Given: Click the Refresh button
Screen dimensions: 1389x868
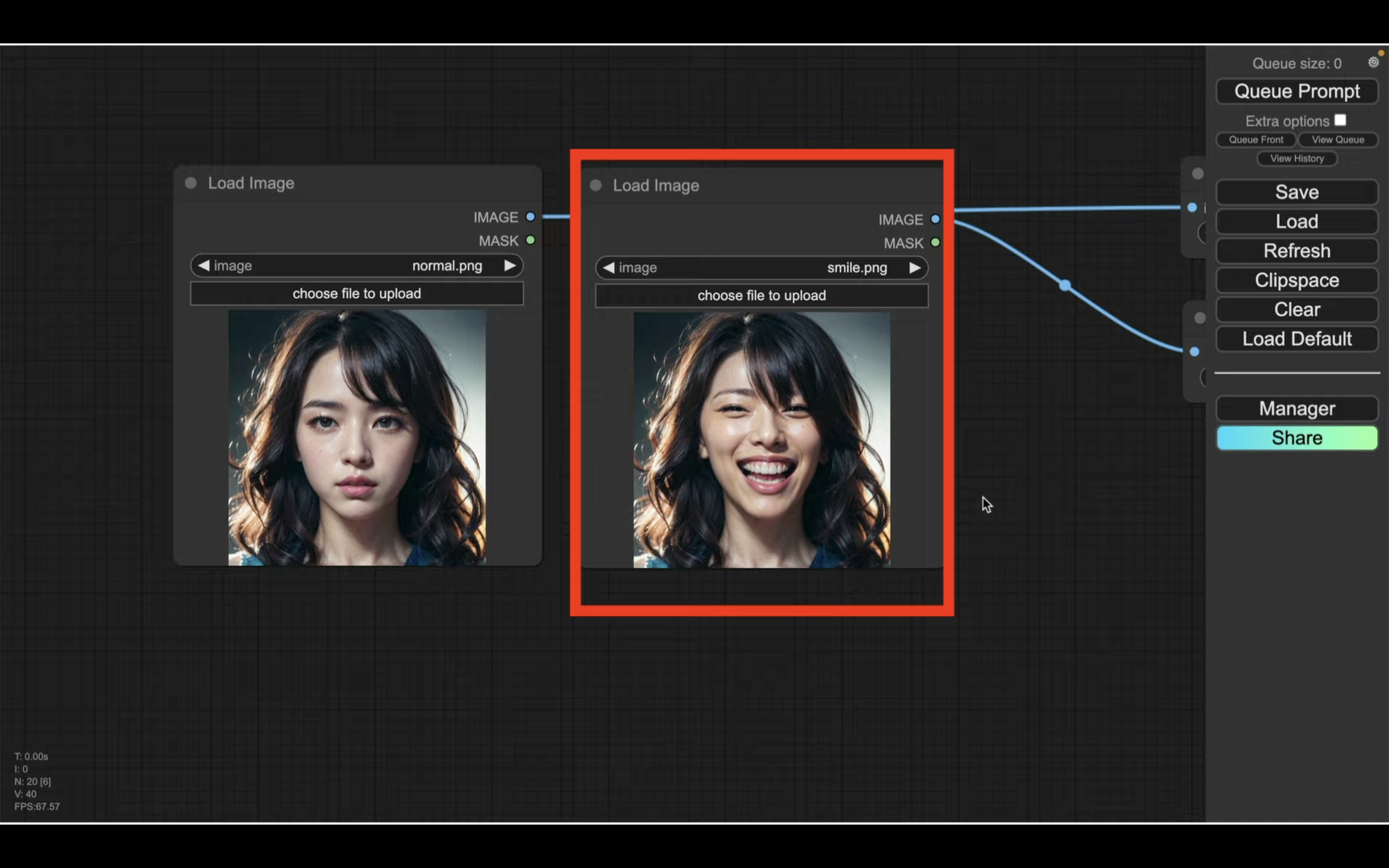Looking at the screenshot, I should [x=1296, y=251].
